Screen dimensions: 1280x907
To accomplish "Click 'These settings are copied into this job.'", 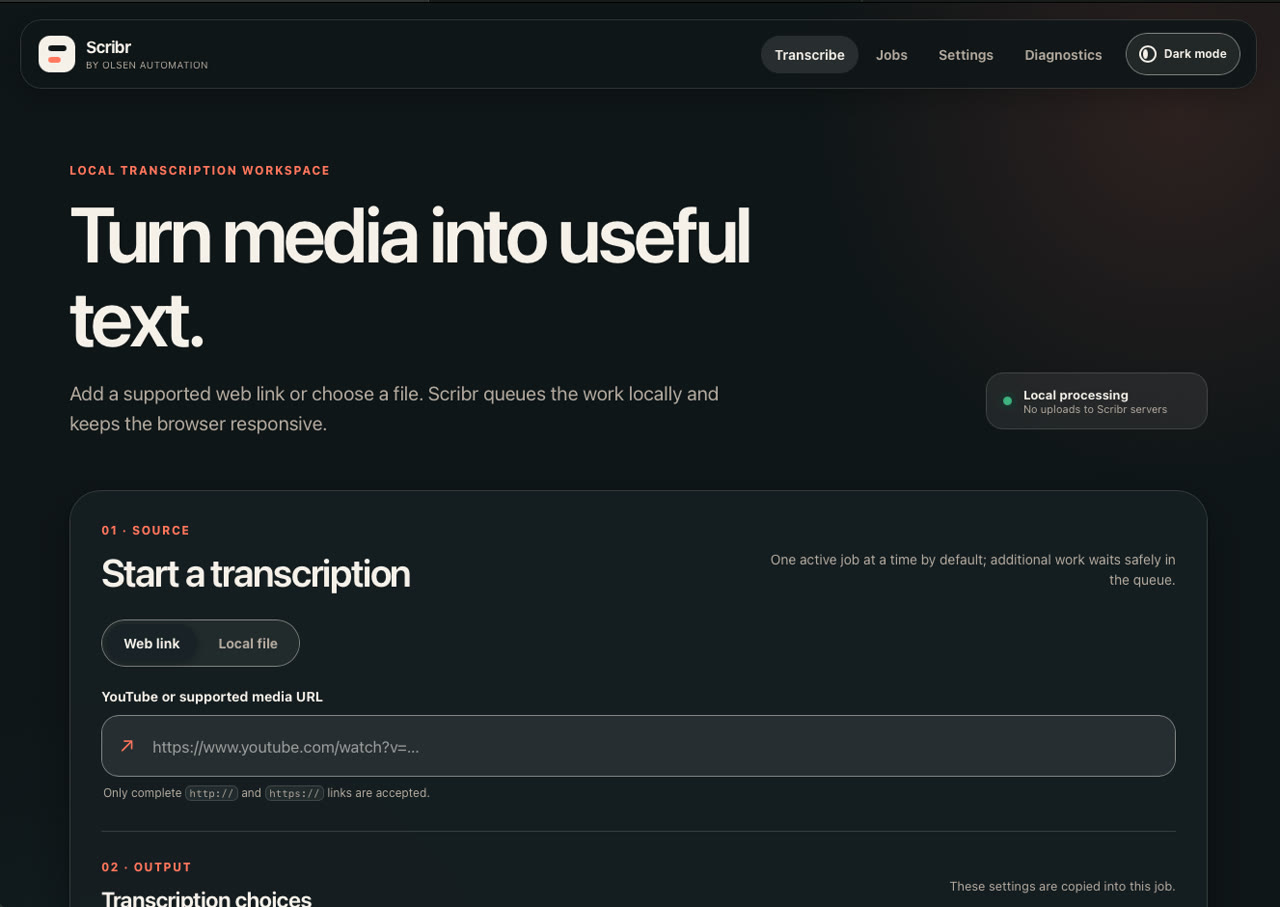I will pos(1062,887).
